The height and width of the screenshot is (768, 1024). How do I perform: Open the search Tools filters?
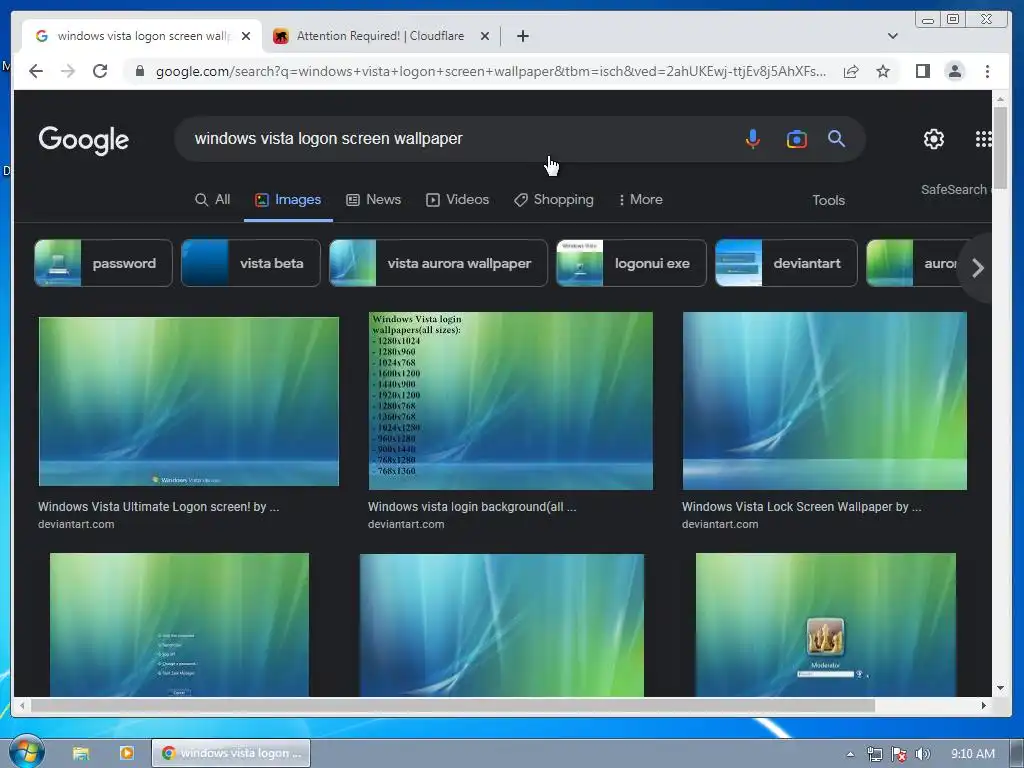click(x=828, y=200)
